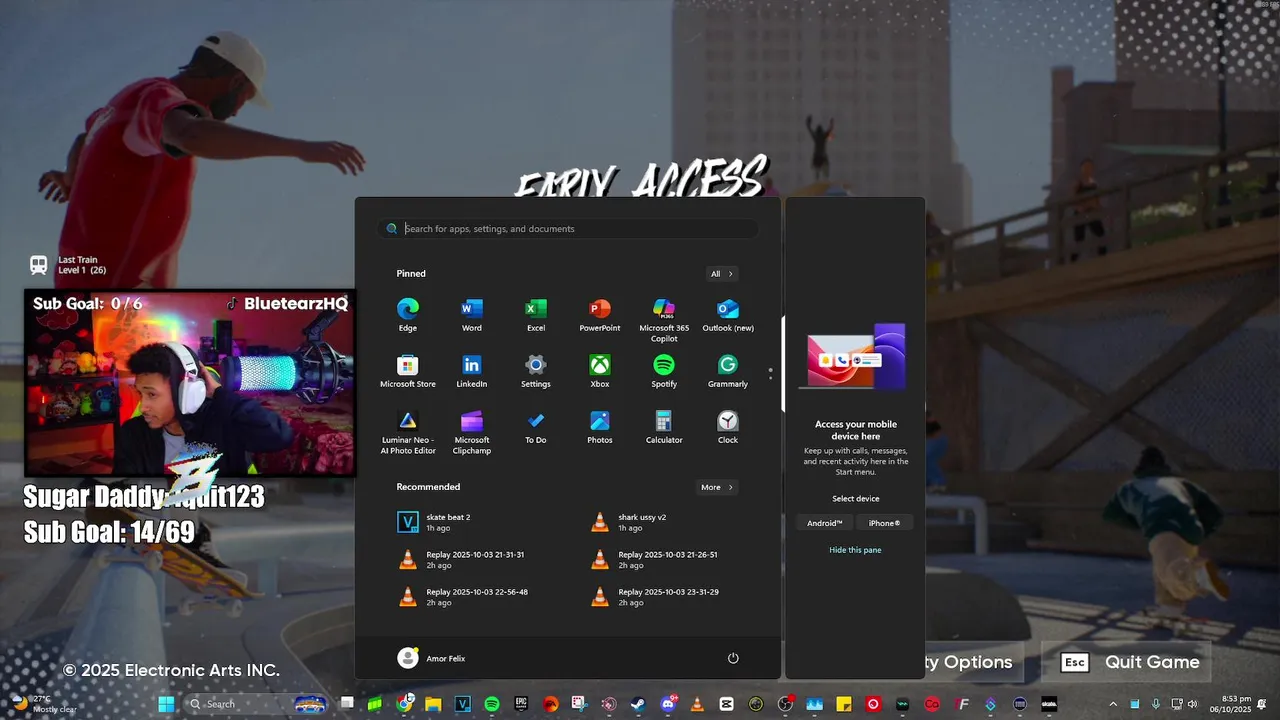Open Task View on the taskbar
1280x720 pixels.
pos(347,704)
